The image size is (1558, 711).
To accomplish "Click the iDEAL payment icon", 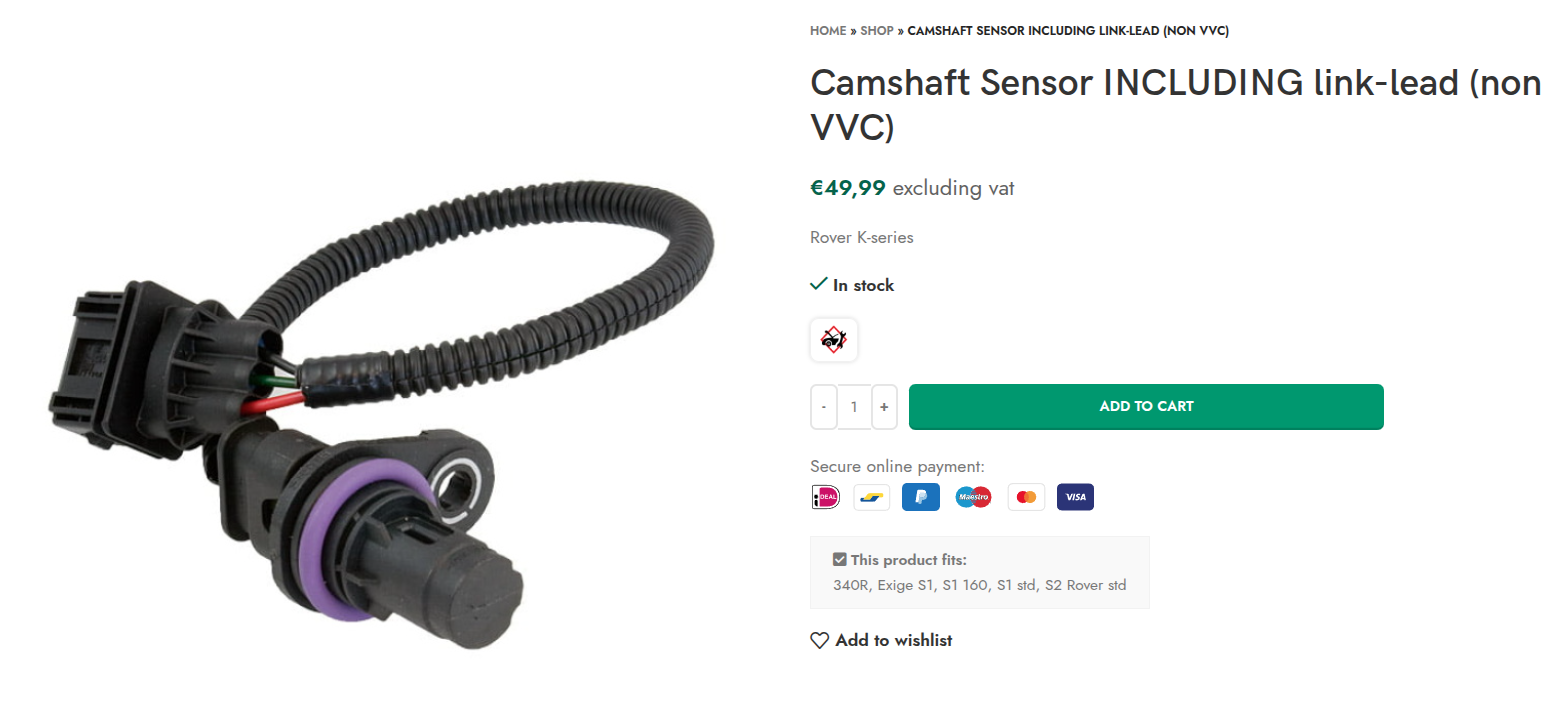I will click(826, 497).
